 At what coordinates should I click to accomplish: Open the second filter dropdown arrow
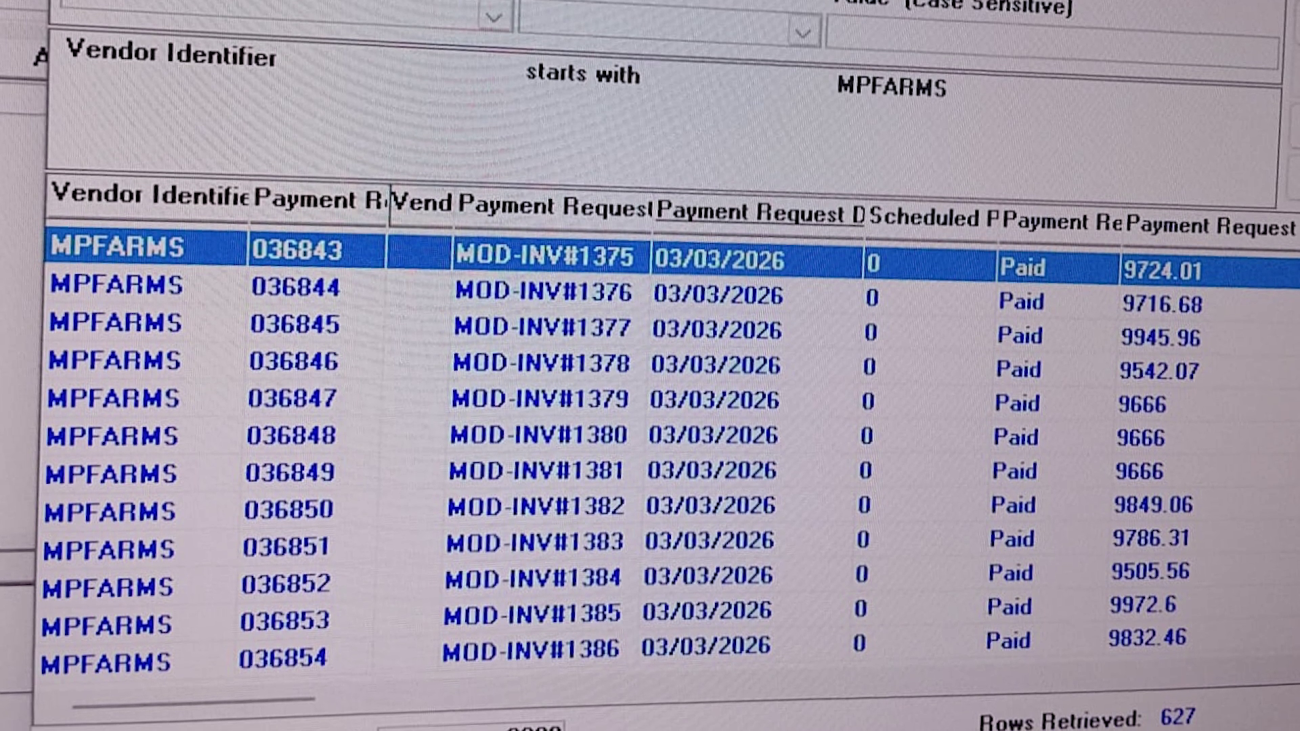[x=802, y=33]
